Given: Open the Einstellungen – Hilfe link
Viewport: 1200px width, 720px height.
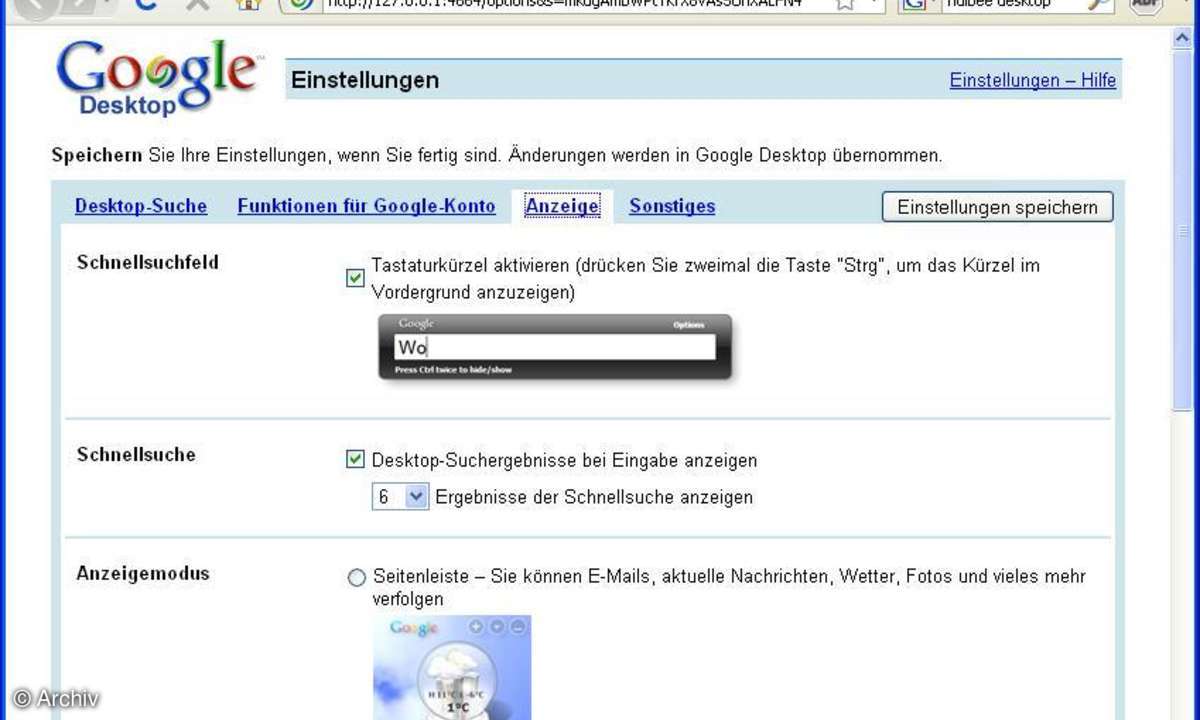Looking at the screenshot, I should coord(1032,80).
